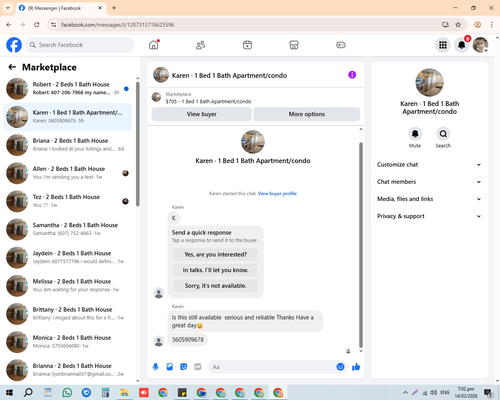
Task: Send a voice clip with the microphone icon
Action: 156,367
